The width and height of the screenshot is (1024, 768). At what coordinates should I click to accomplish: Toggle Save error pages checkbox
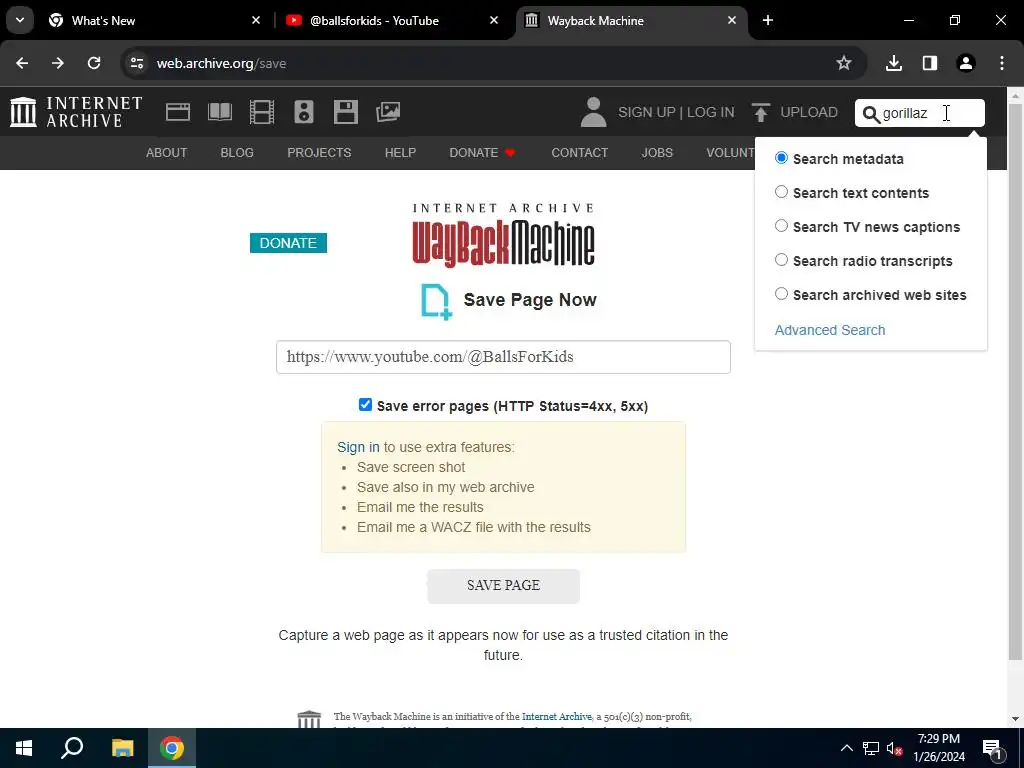tap(365, 405)
